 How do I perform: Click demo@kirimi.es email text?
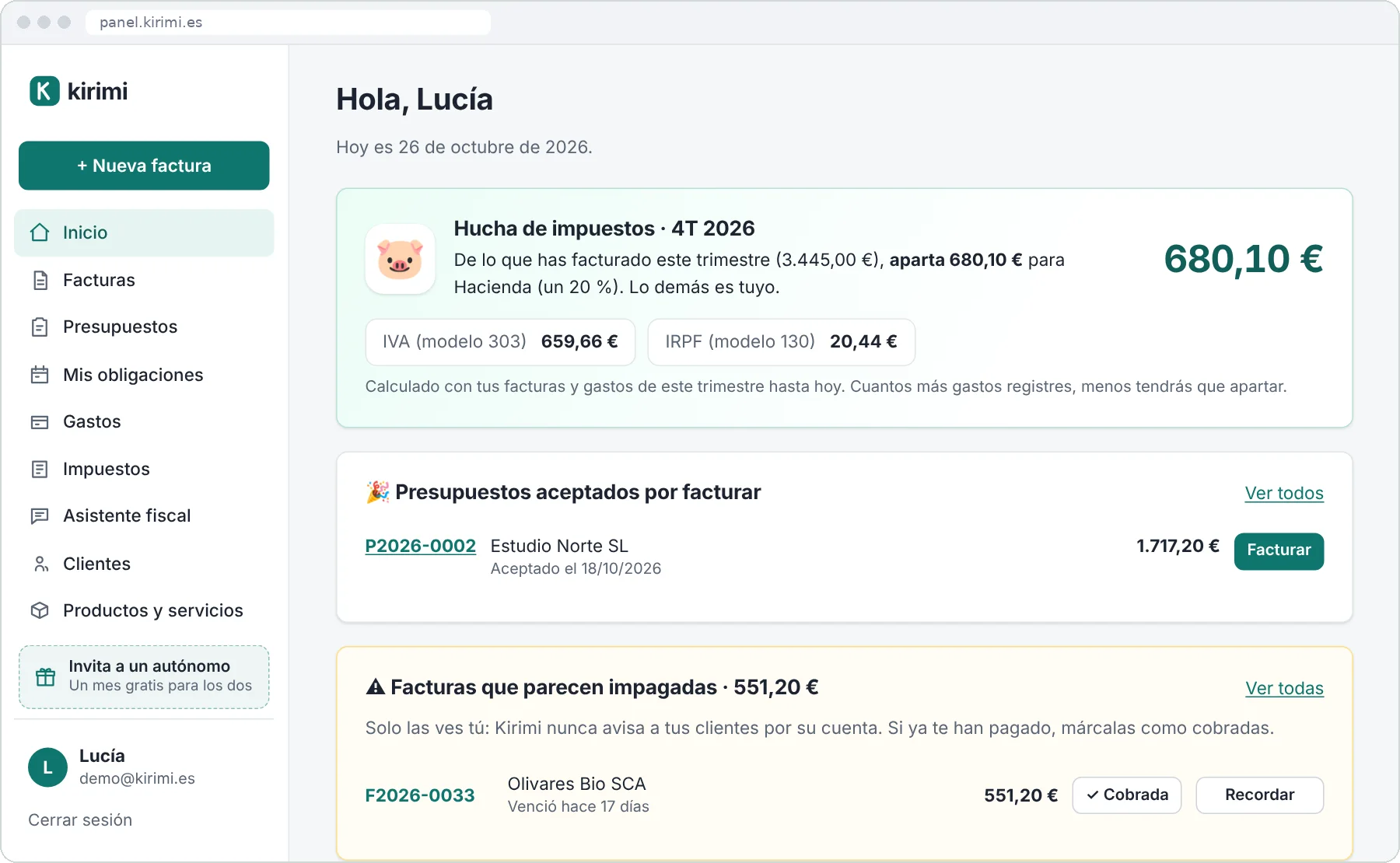tap(137, 778)
